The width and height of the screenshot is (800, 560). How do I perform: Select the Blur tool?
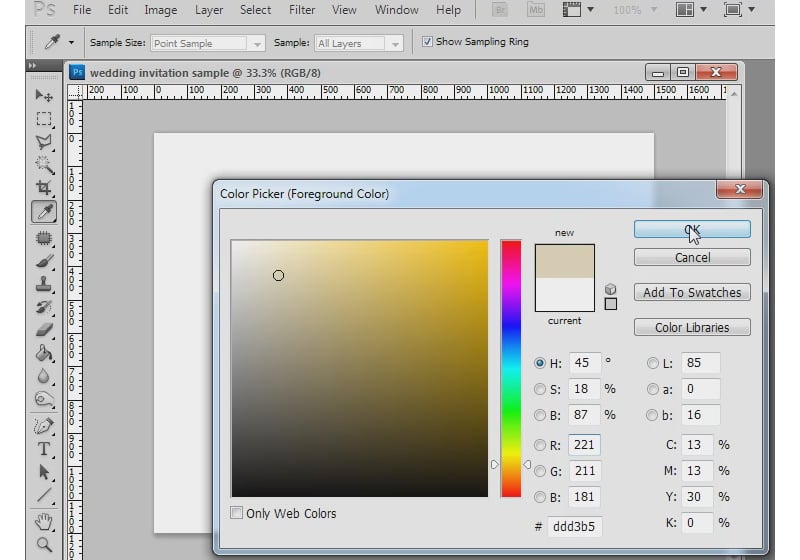[x=44, y=376]
